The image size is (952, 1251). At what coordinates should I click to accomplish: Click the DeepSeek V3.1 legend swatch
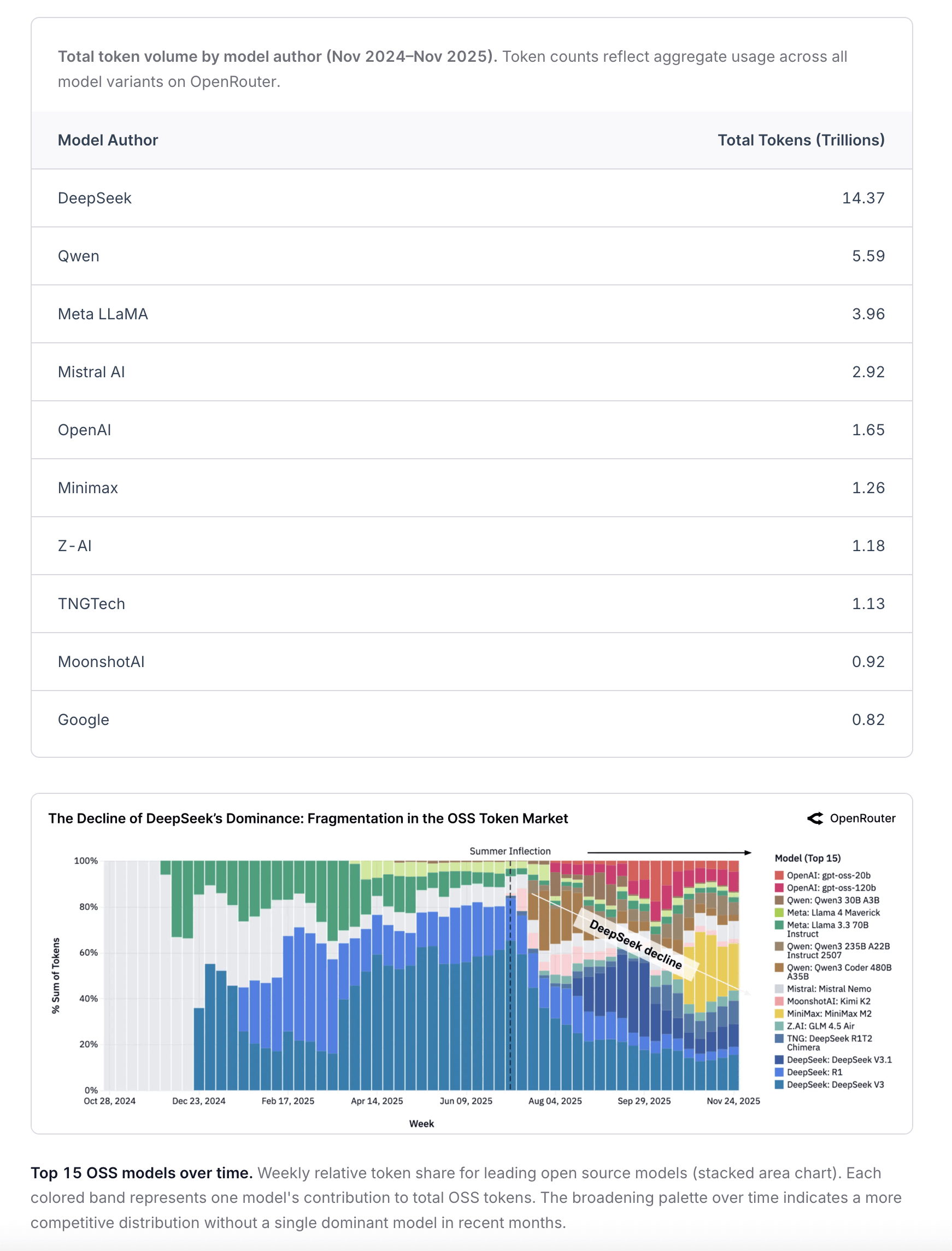coord(779,1060)
